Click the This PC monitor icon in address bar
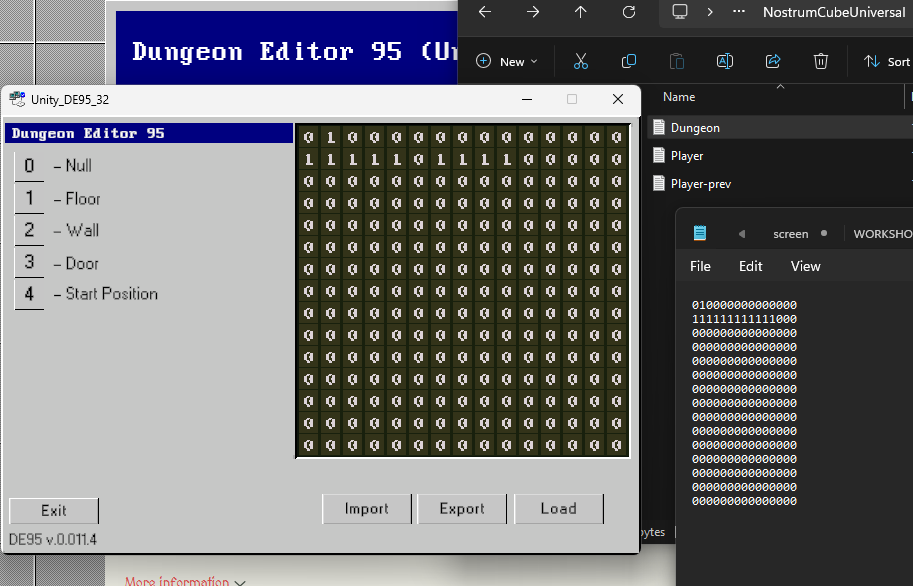Image resolution: width=913 pixels, height=586 pixels. click(x=680, y=12)
